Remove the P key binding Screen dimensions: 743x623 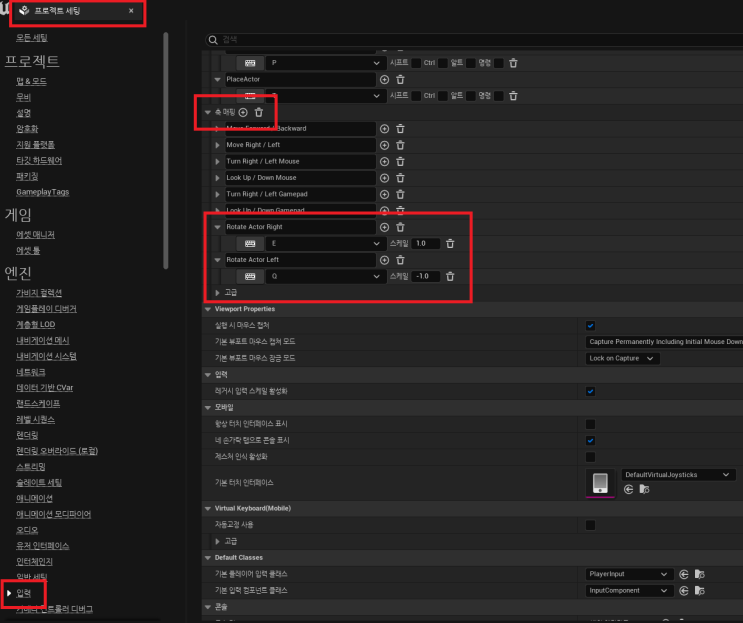pyautogui.click(x=513, y=63)
